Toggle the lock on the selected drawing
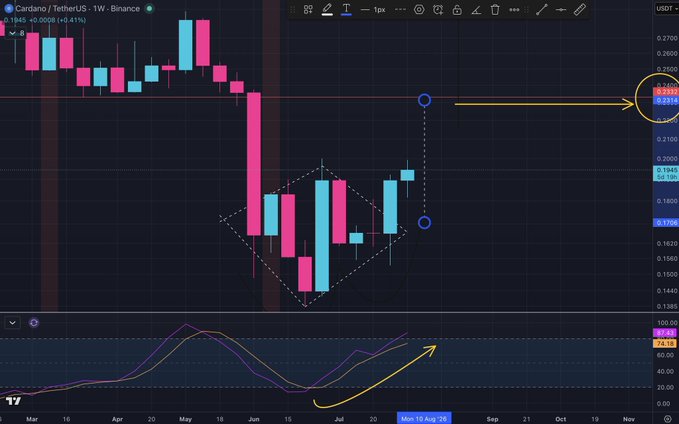Screen dimensions: 679x424 [457, 9]
